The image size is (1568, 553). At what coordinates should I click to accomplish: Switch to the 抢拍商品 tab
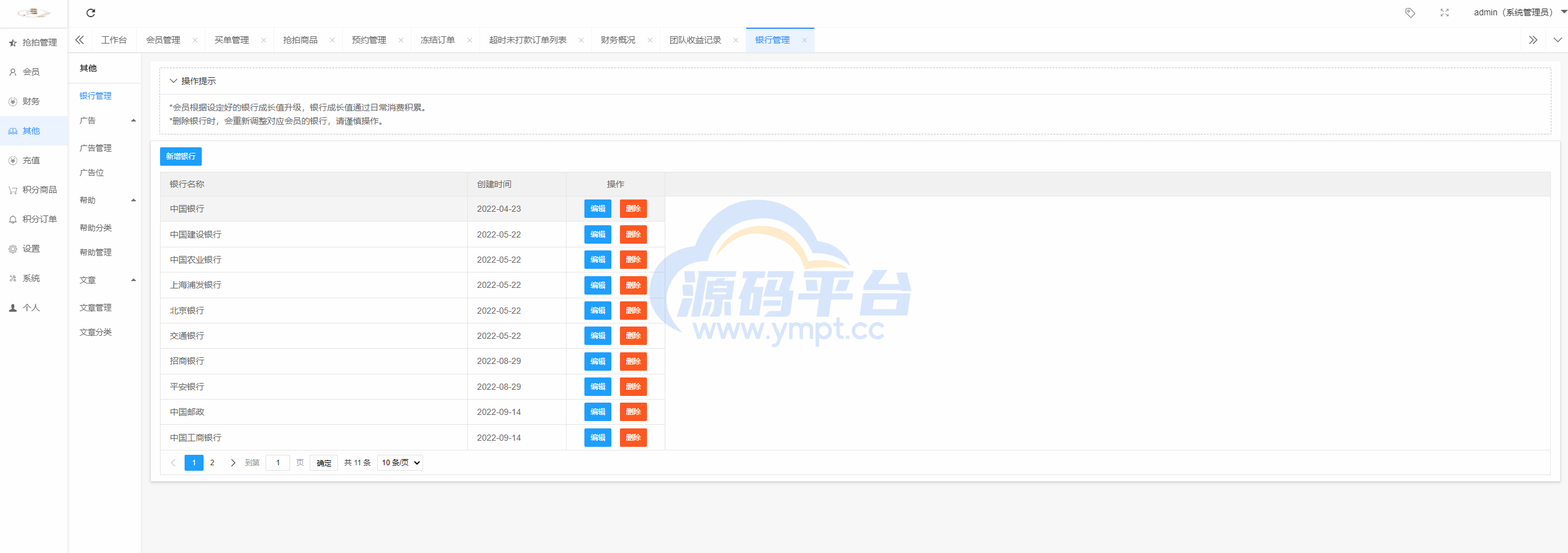click(300, 40)
